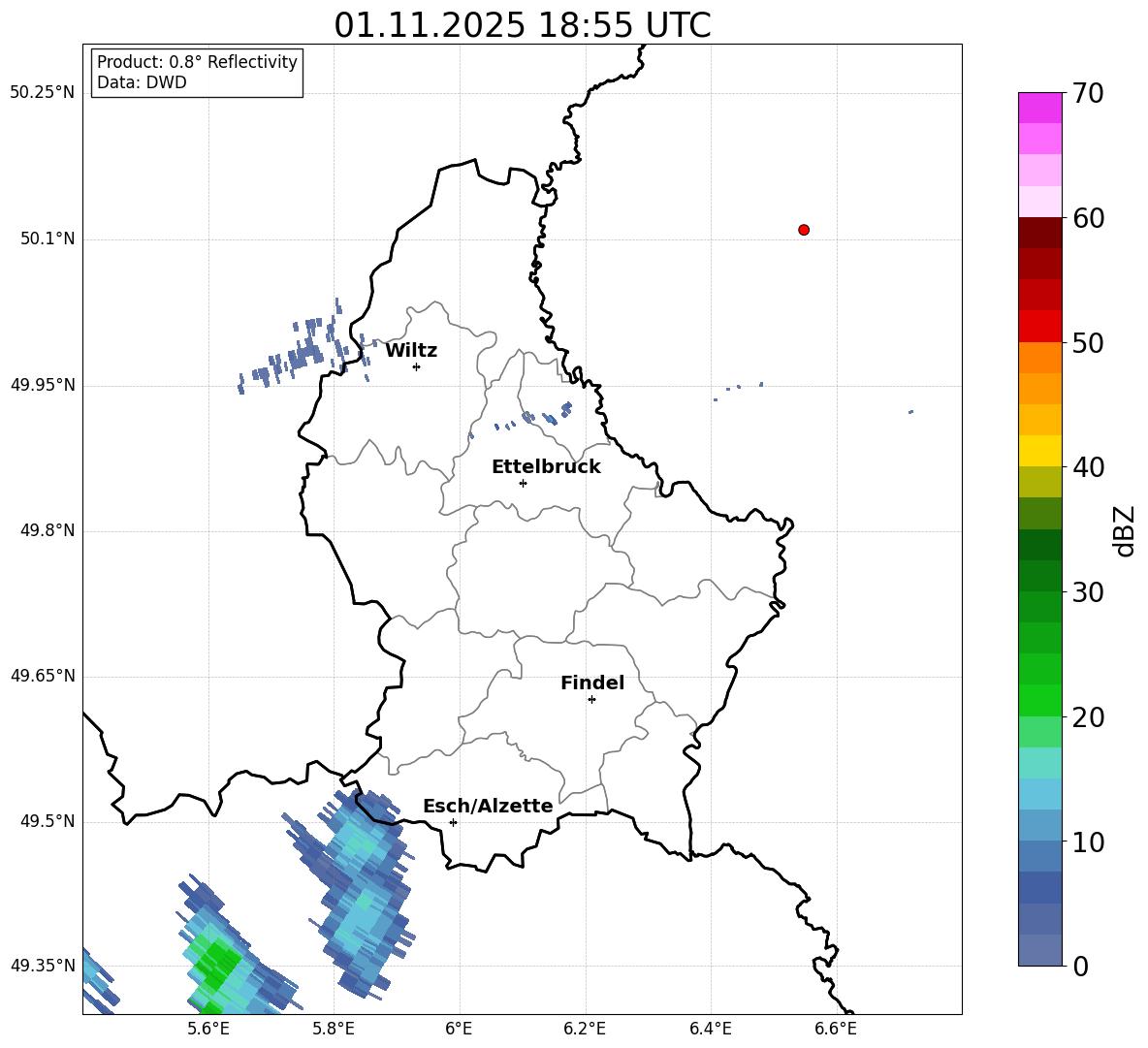Click the 6.2°E longitude label

585,1029
